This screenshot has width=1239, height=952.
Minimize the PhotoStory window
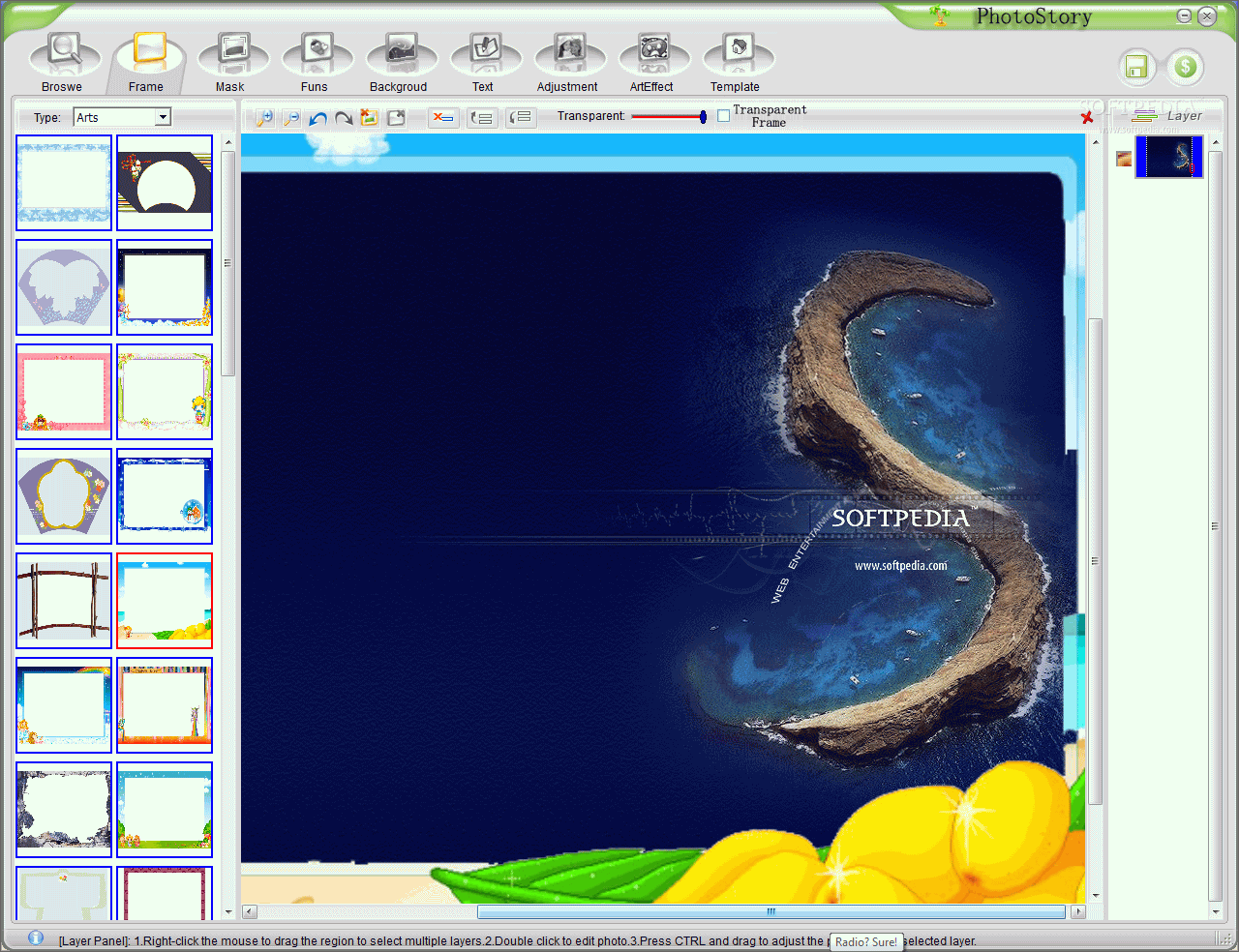click(x=1185, y=15)
